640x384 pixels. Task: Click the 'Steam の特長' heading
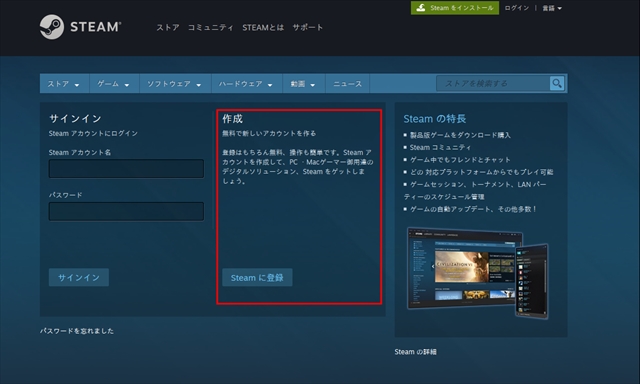coord(435,119)
